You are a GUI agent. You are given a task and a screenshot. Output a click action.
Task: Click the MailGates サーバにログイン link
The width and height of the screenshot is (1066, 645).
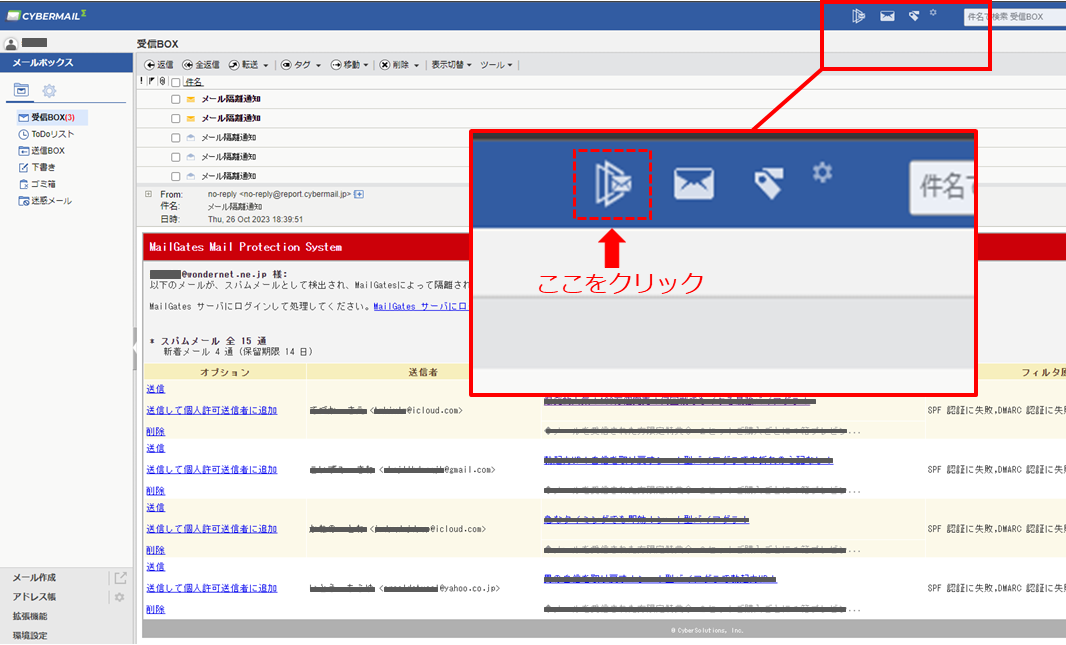(421, 307)
